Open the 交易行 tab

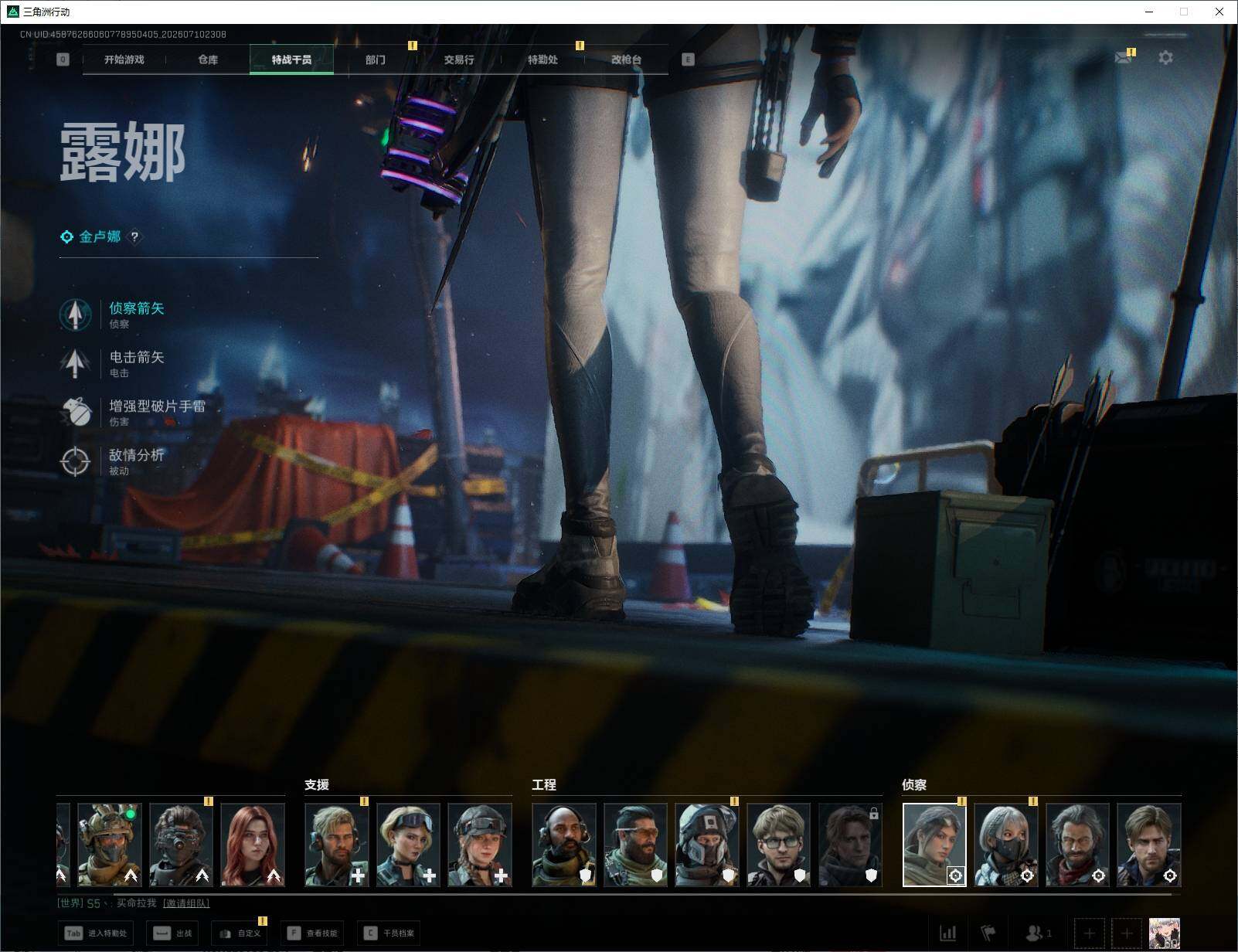(459, 59)
